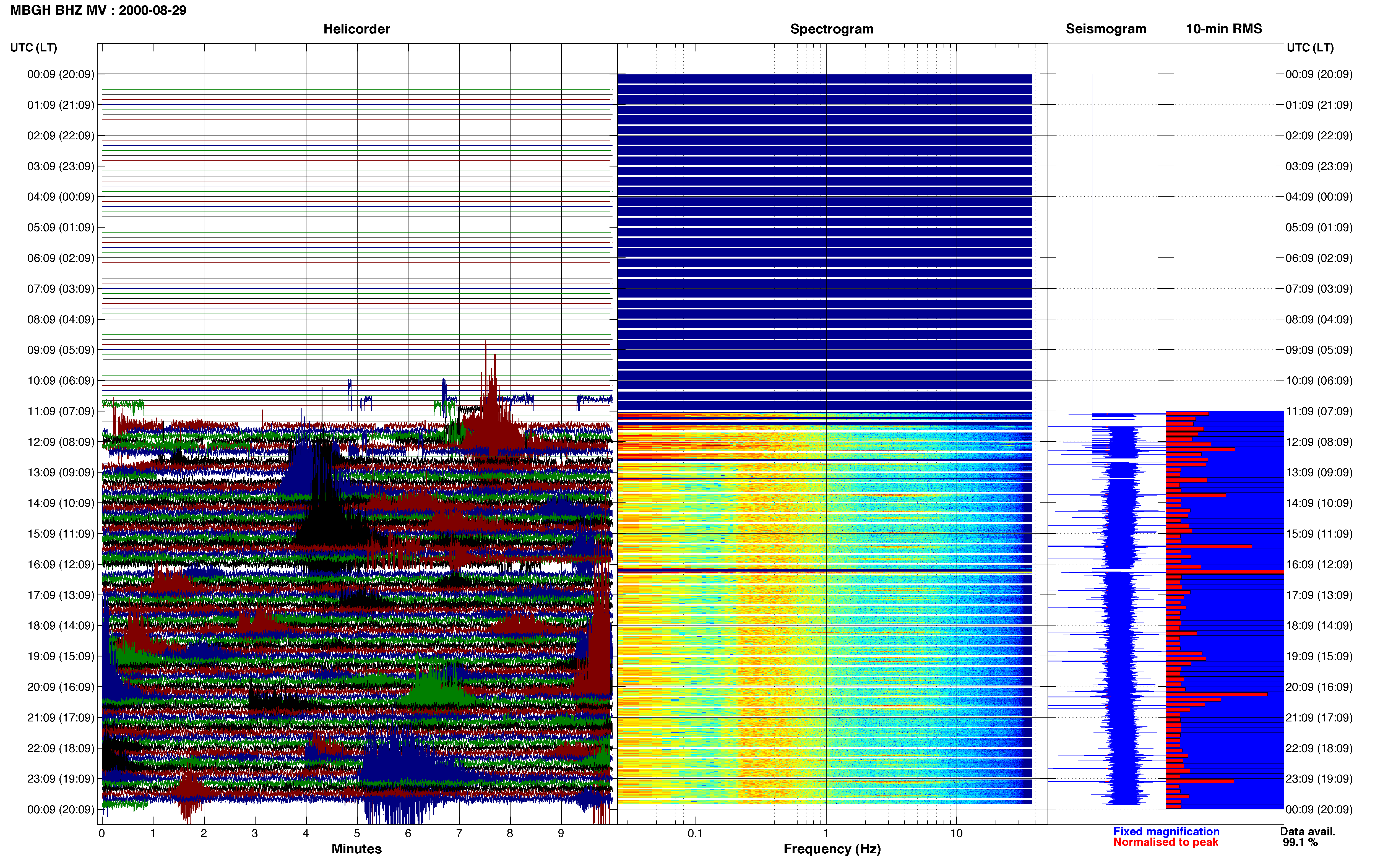Click left time label '04:09 (00:09)'
Viewport: 1388px width, 868px height.
[61, 197]
